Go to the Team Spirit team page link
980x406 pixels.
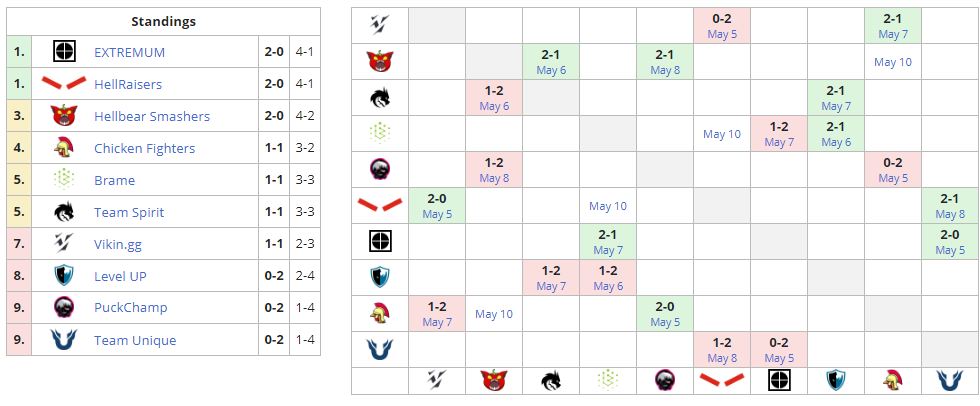click(129, 212)
